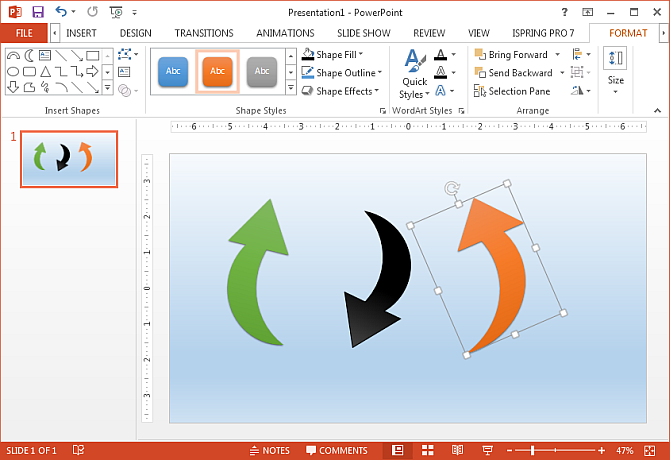
Task: Collapse the ribbon
Action: (x=657, y=111)
